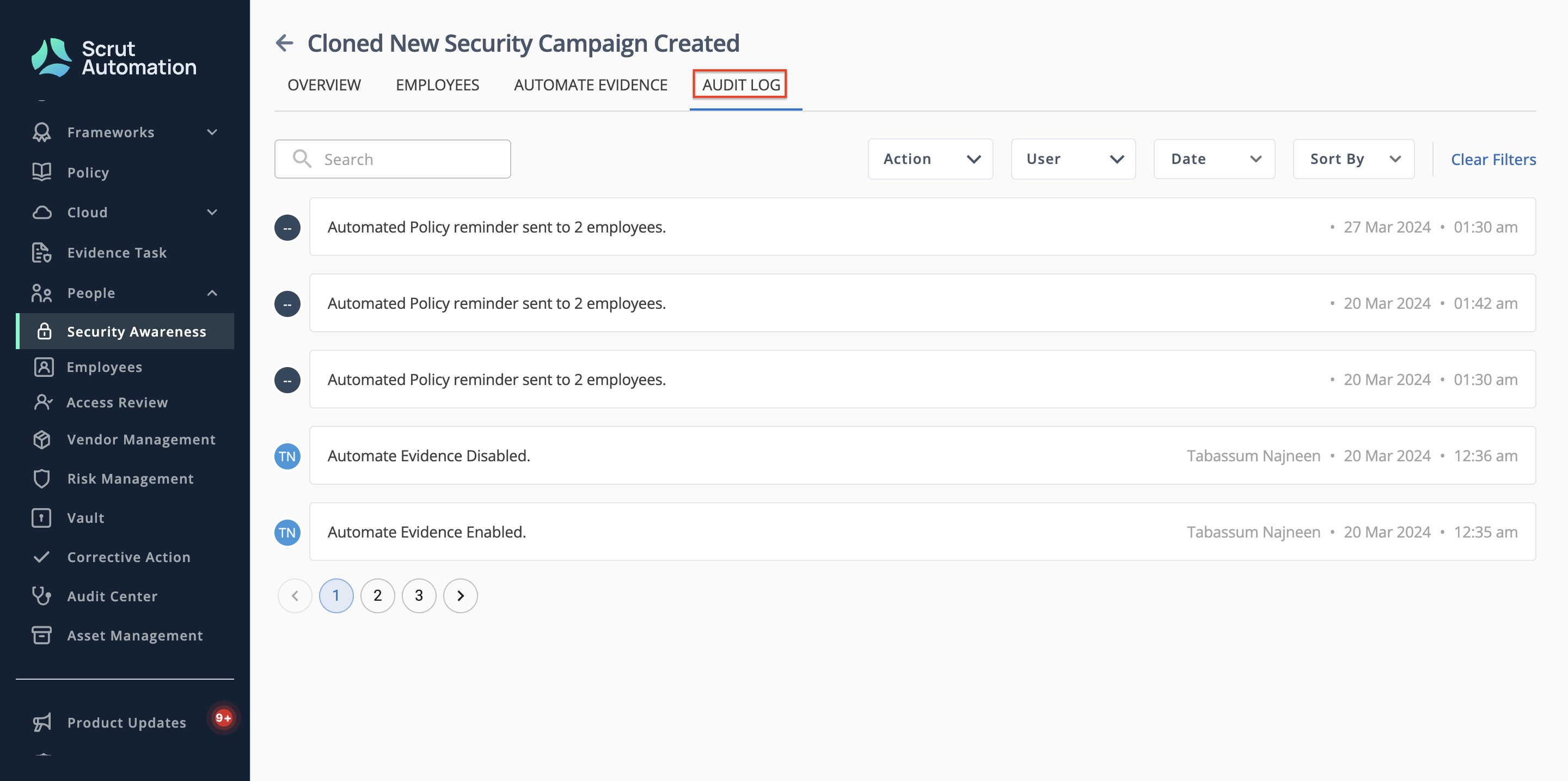Click TN avatar for Automate Evidence Enabled
Screen dimensions: 1568x781
point(287,532)
